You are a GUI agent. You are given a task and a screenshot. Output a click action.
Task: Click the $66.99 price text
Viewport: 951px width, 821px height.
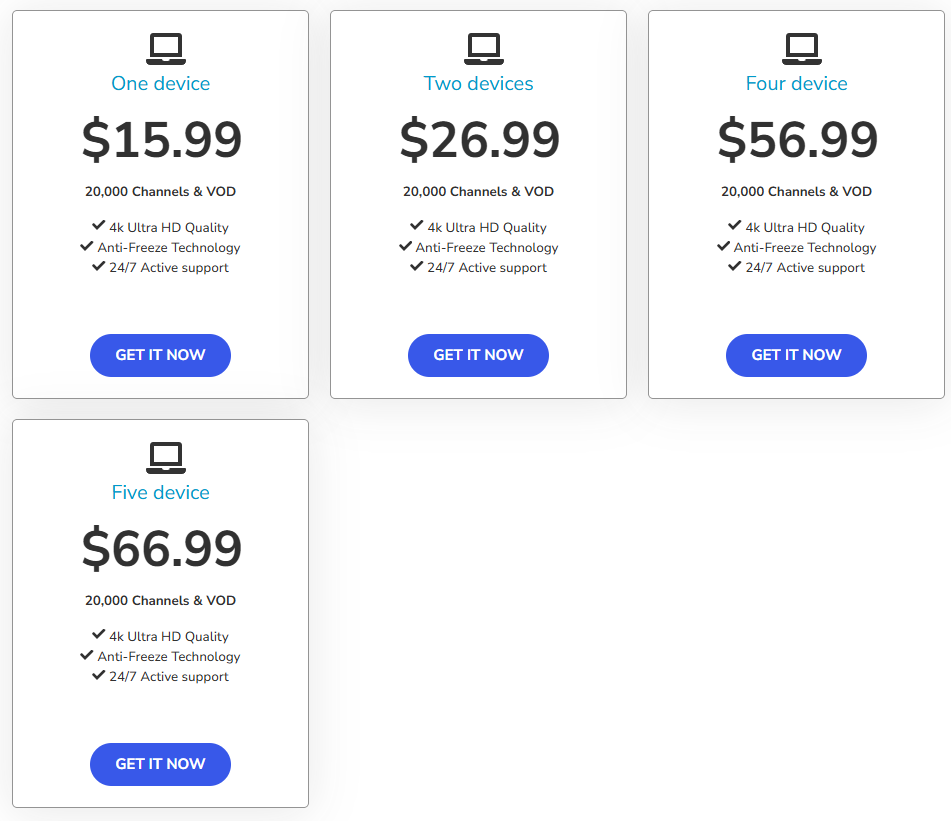coord(162,549)
